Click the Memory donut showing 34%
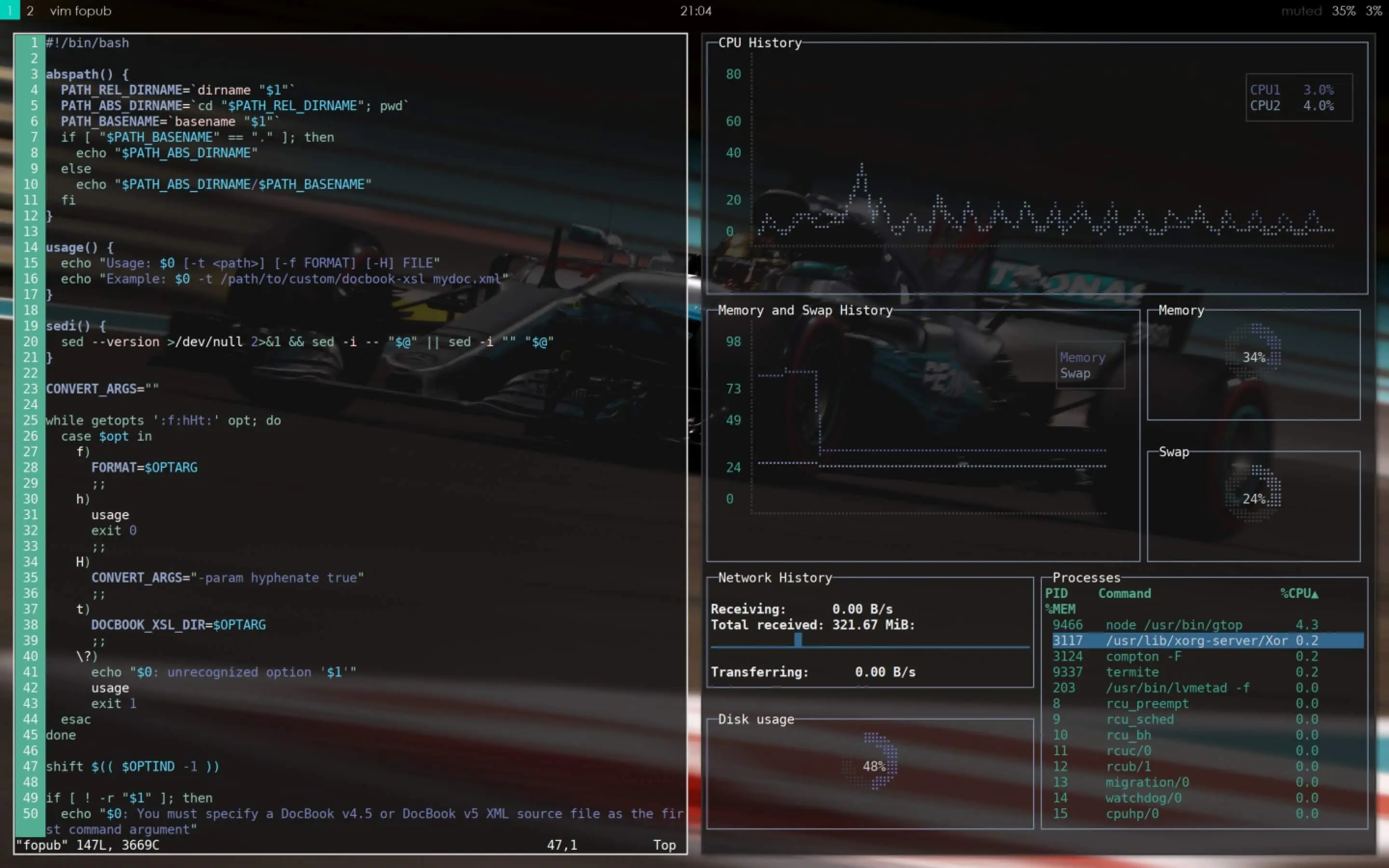1389x868 pixels. tap(1253, 356)
